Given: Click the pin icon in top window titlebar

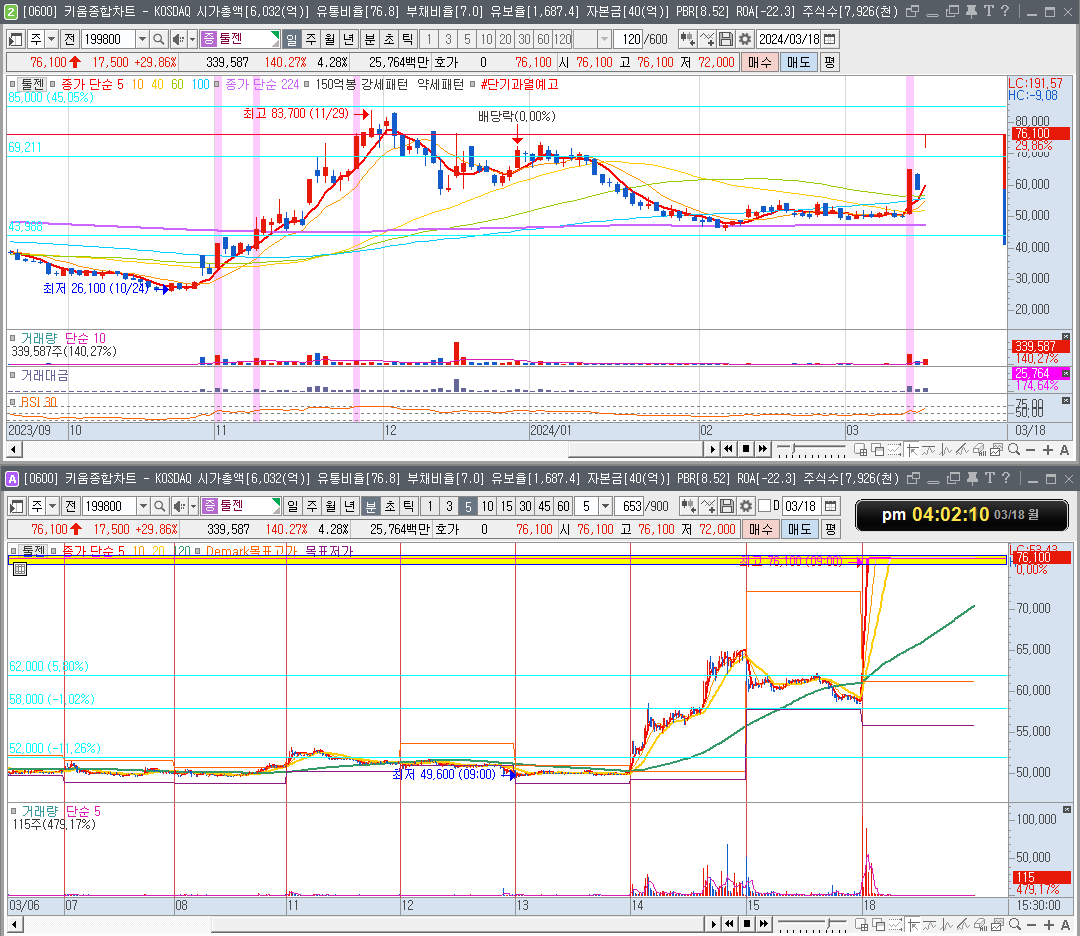Looking at the screenshot, I should tap(971, 11).
